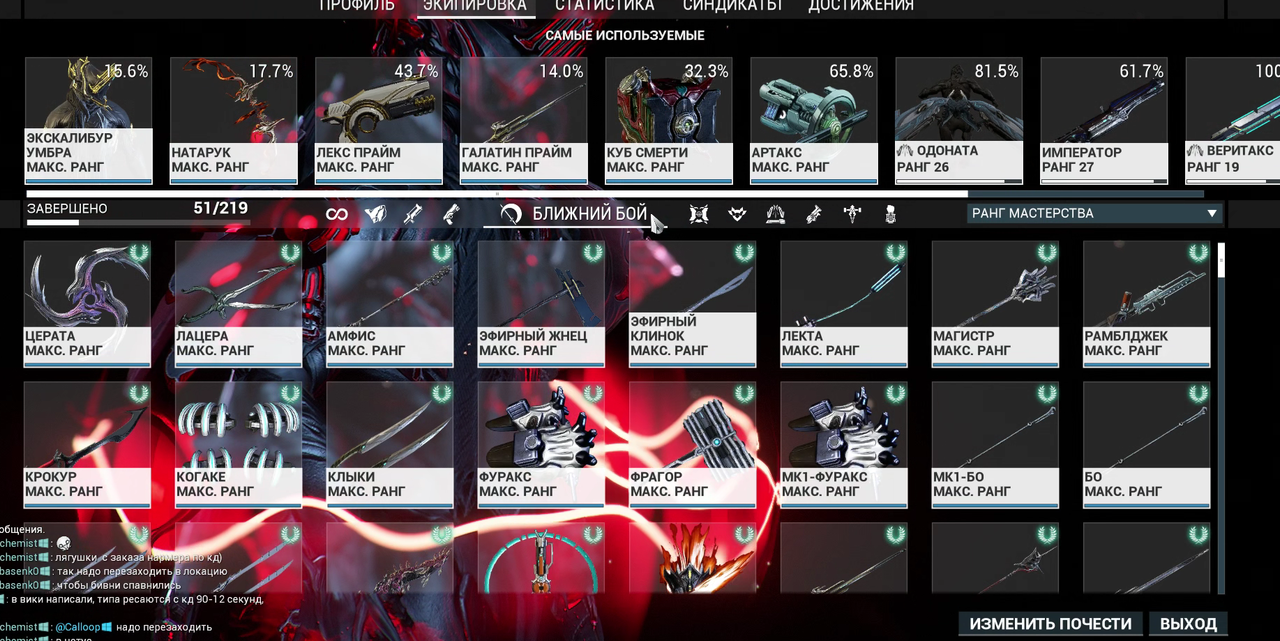The width and height of the screenshot is (1280, 641).
Task: Click the ИЗМЕНИТЬ ПОЧЕСТИ button
Action: coord(1050,624)
